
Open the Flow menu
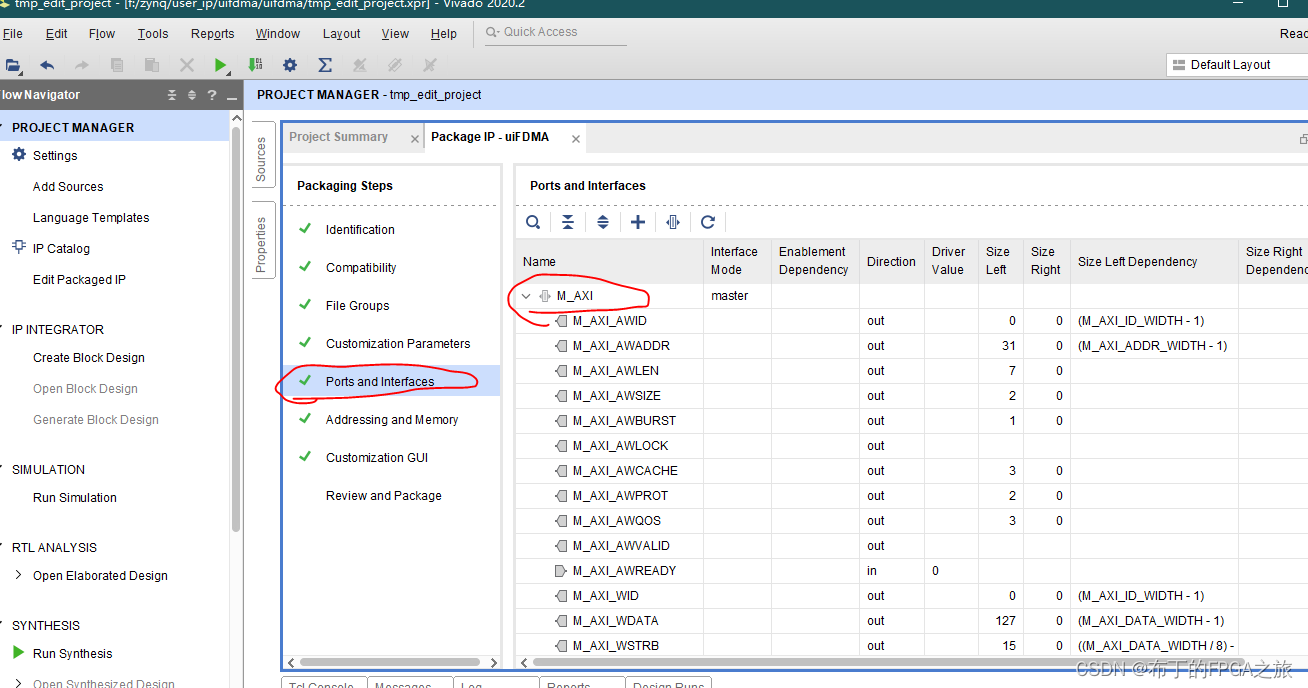pyautogui.click(x=102, y=33)
